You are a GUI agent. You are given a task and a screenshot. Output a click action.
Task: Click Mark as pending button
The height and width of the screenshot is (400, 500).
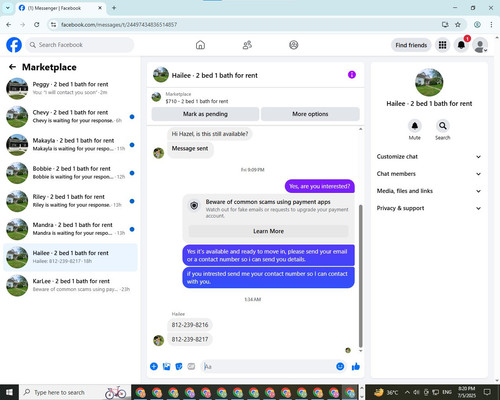(205, 114)
